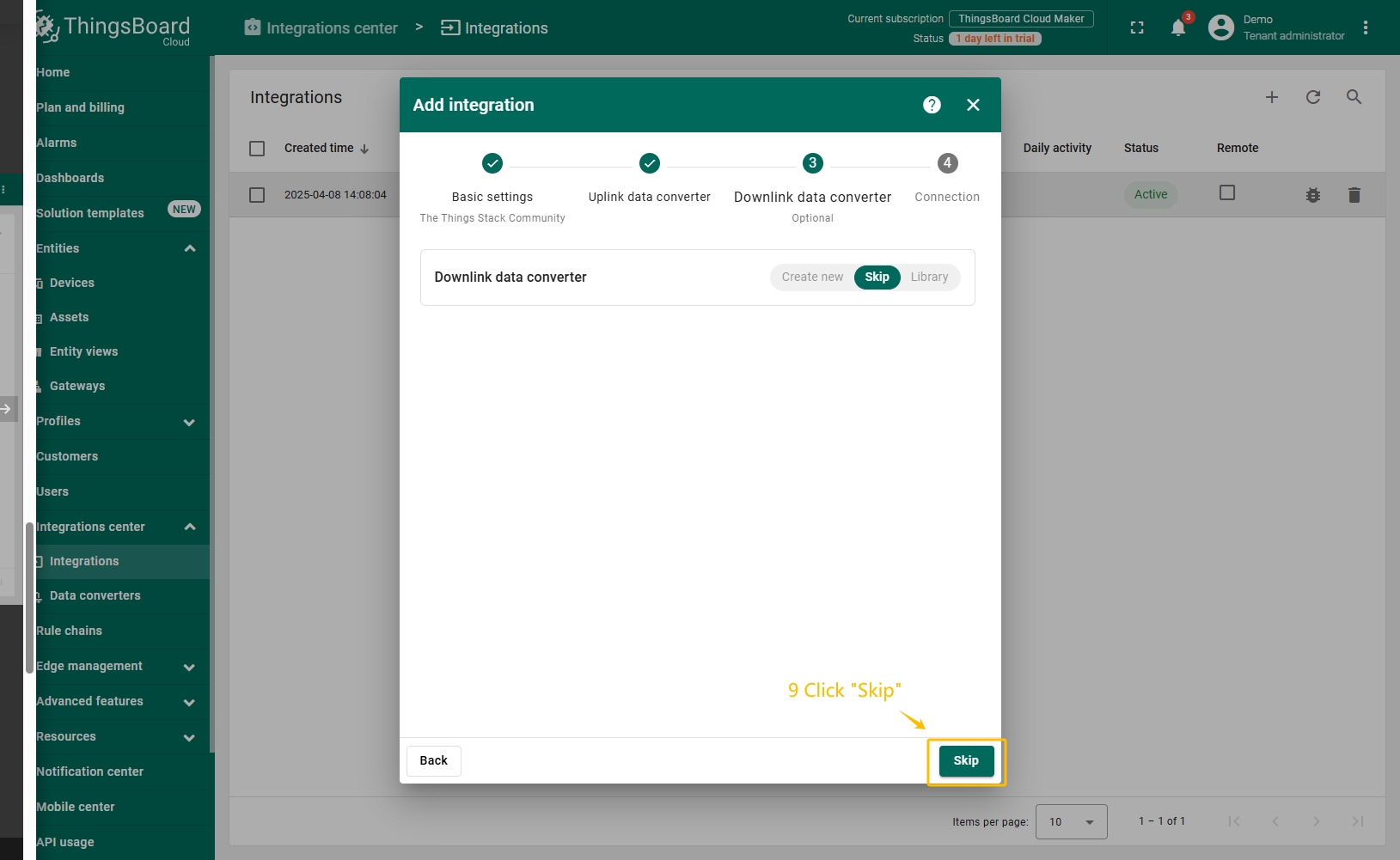Select the Create new converter option
This screenshot has width=1400, height=860.
pyautogui.click(x=812, y=277)
